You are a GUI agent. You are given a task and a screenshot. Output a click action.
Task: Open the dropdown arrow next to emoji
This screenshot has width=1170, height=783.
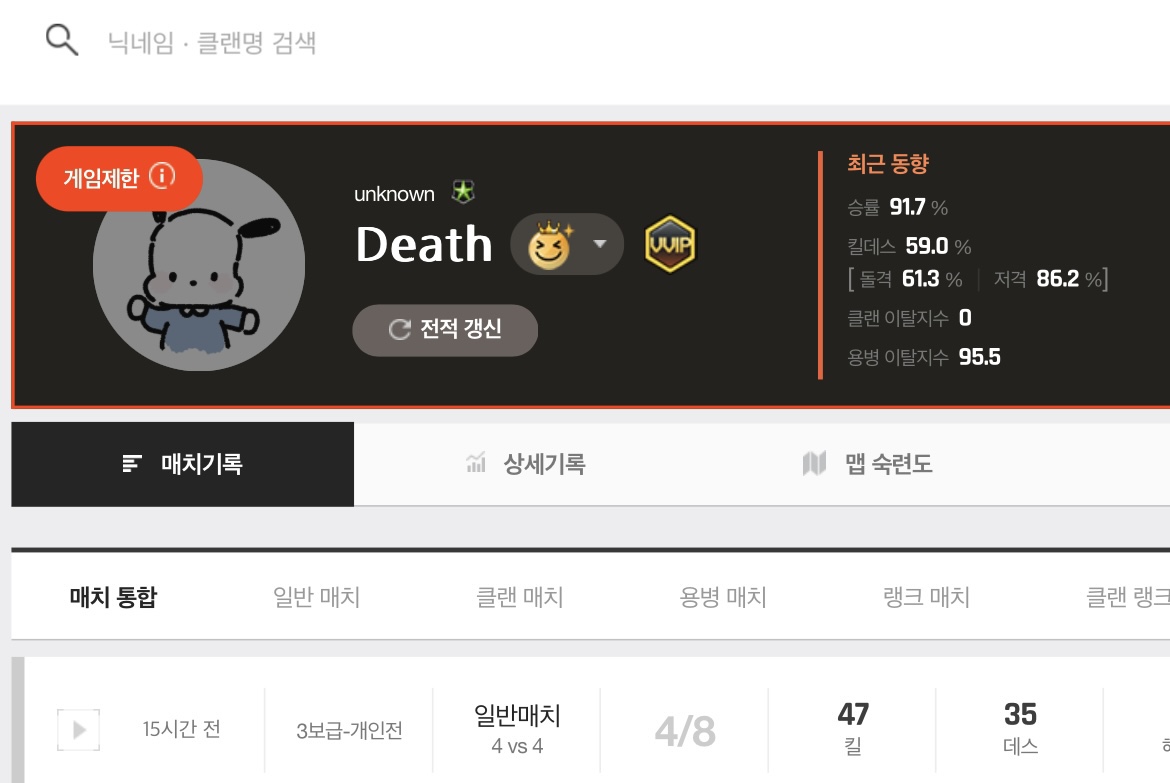(x=599, y=244)
